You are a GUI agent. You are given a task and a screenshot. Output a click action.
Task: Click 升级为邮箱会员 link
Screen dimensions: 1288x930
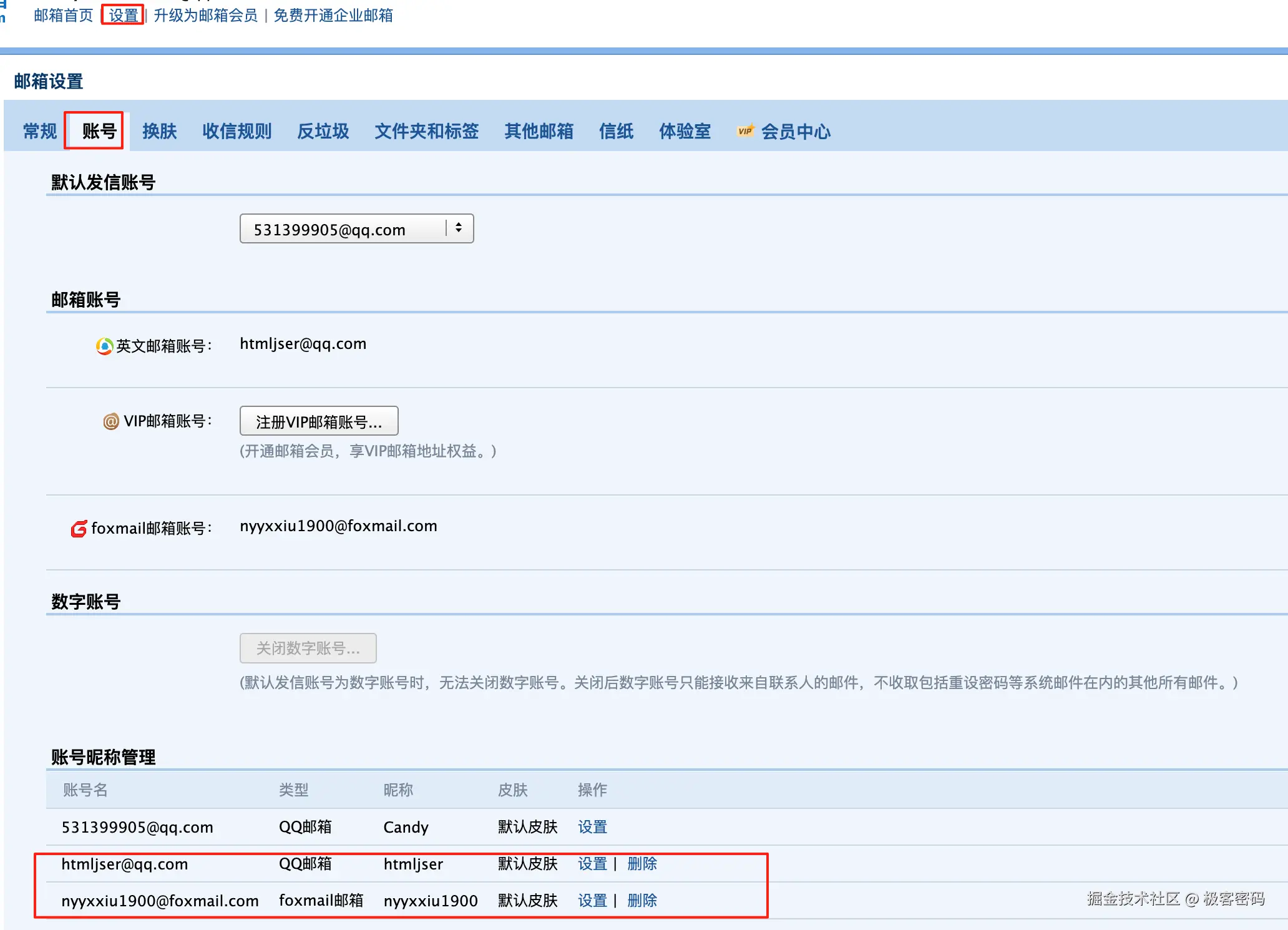206,15
